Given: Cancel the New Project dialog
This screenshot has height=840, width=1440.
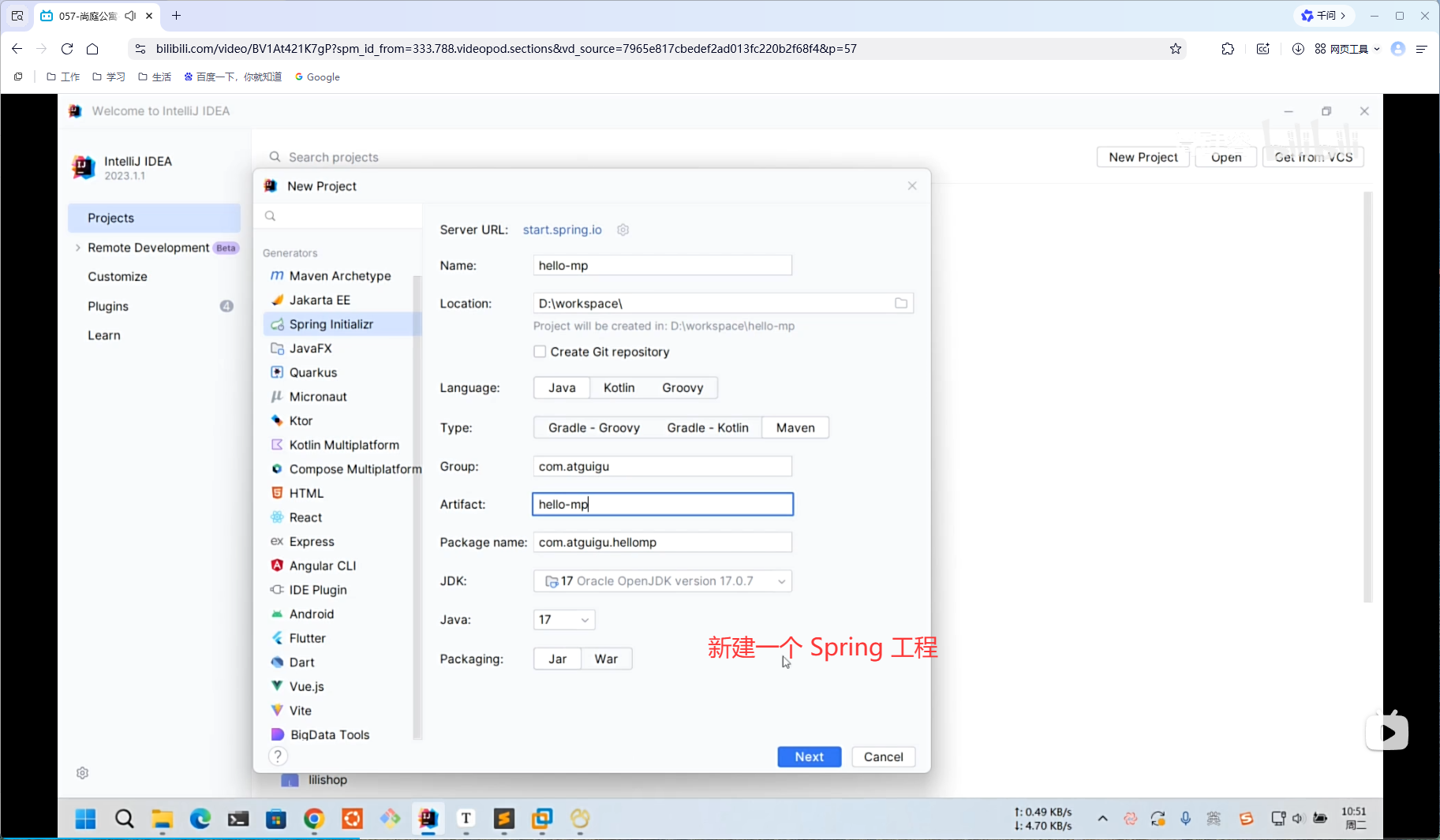Looking at the screenshot, I should pos(883,757).
